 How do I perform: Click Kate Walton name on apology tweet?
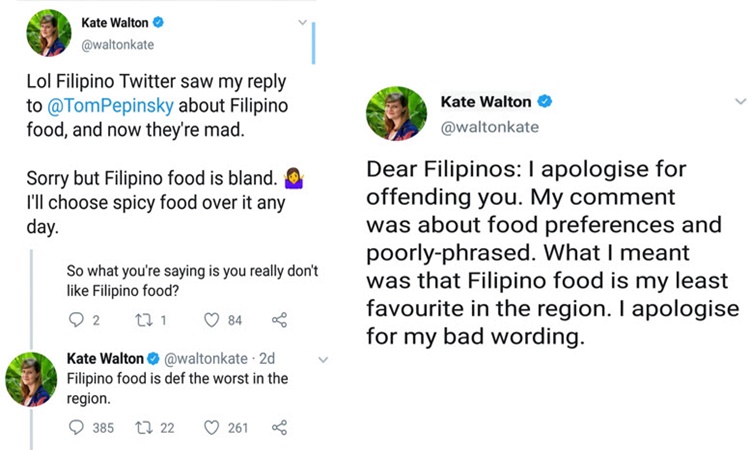click(485, 101)
